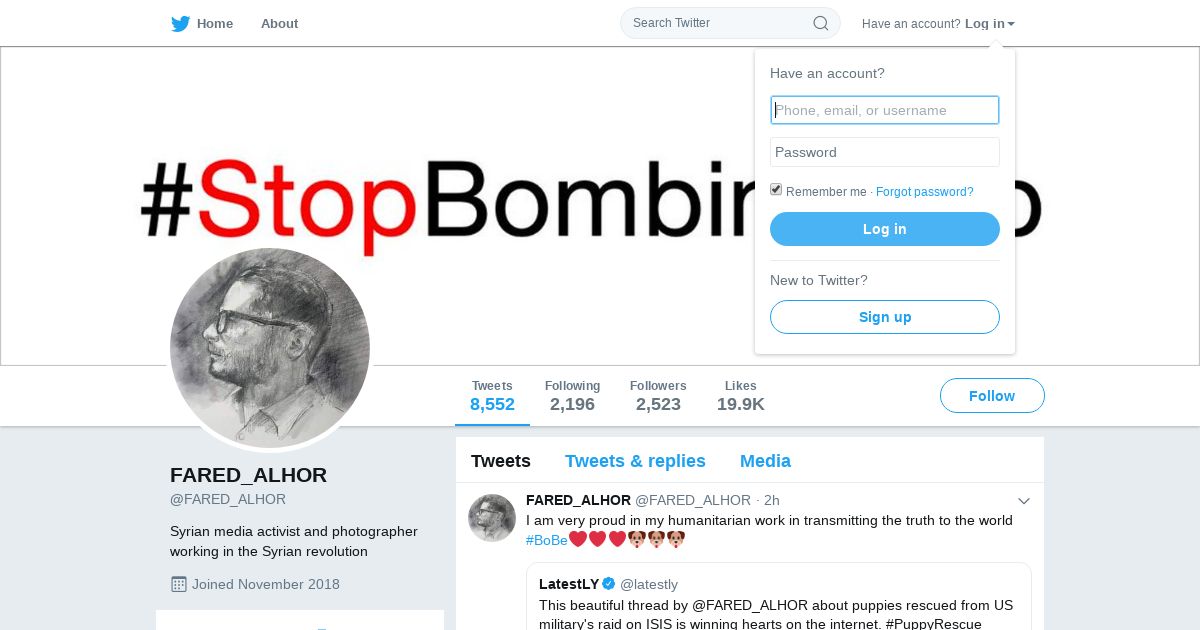
Task: Click the Sign up button
Action: click(885, 317)
